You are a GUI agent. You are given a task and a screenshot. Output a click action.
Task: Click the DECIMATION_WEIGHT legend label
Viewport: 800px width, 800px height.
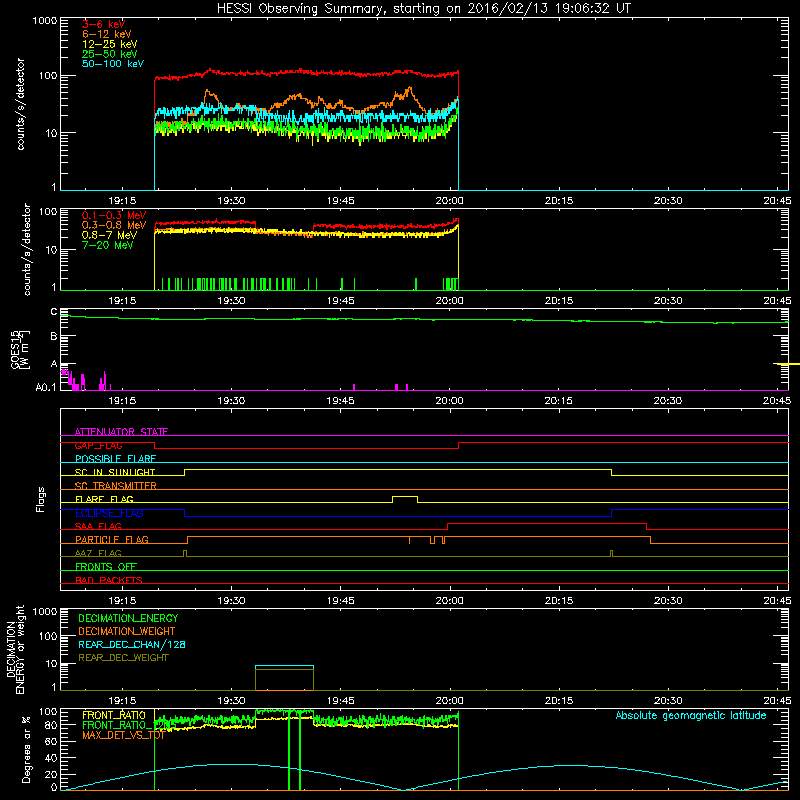(x=127, y=631)
